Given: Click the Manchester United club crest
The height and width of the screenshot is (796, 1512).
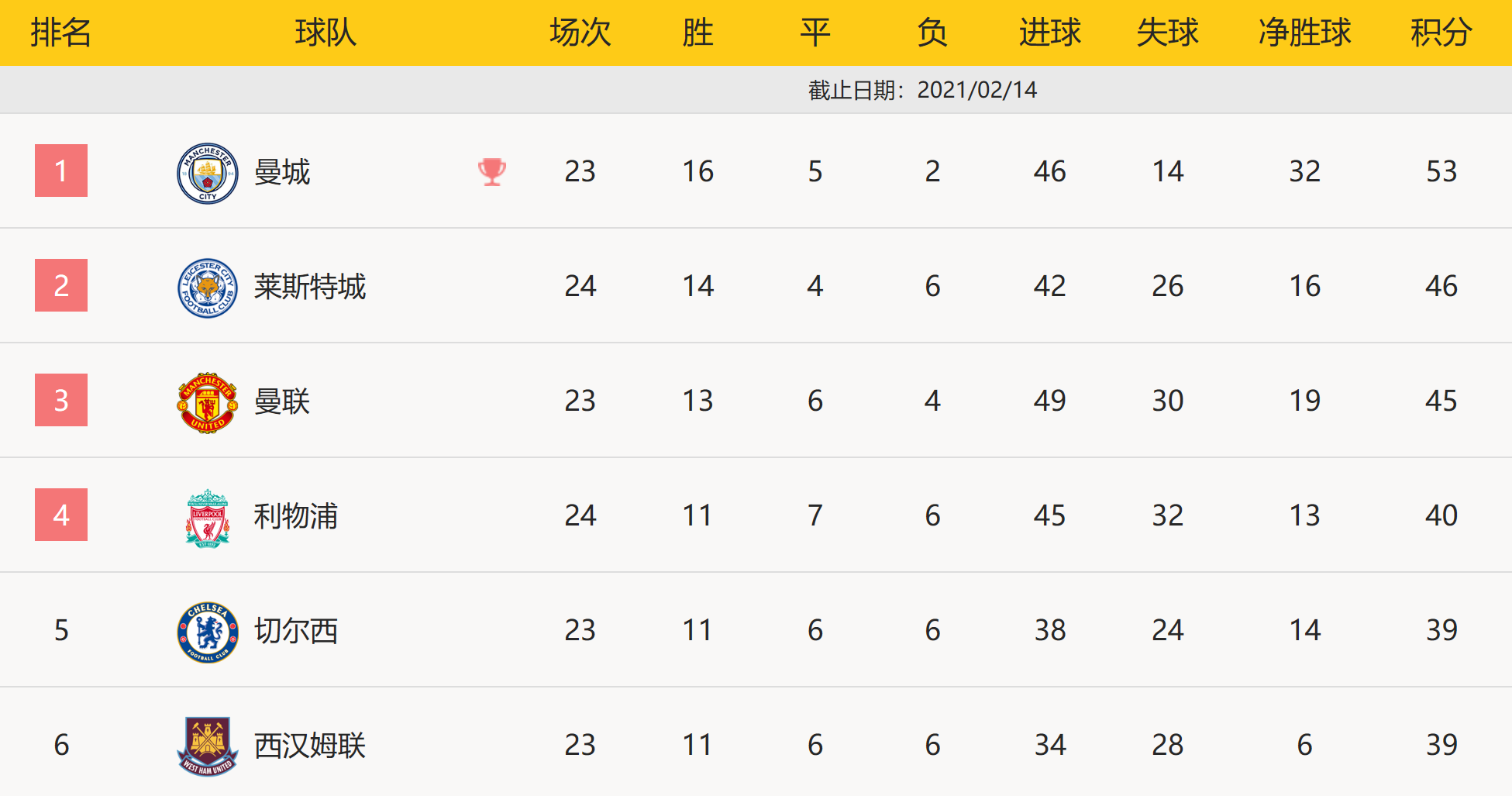Looking at the screenshot, I should pyautogui.click(x=208, y=402).
